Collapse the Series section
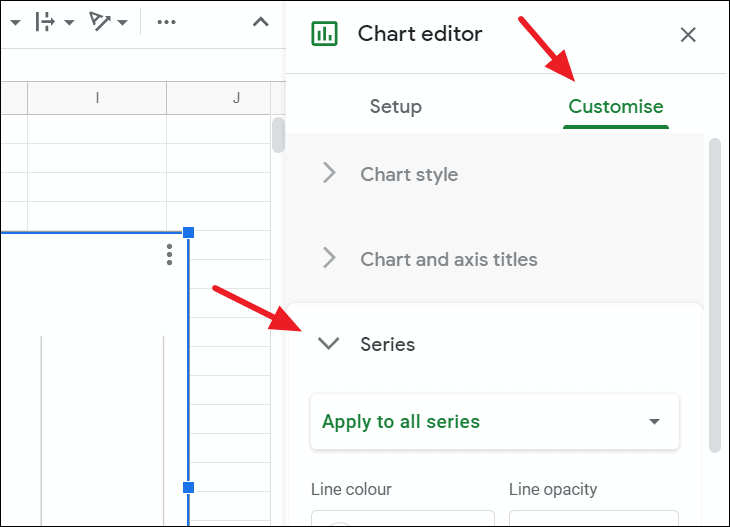The width and height of the screenshot is (730, 527). pyautogui.click(x=494, y=345)
